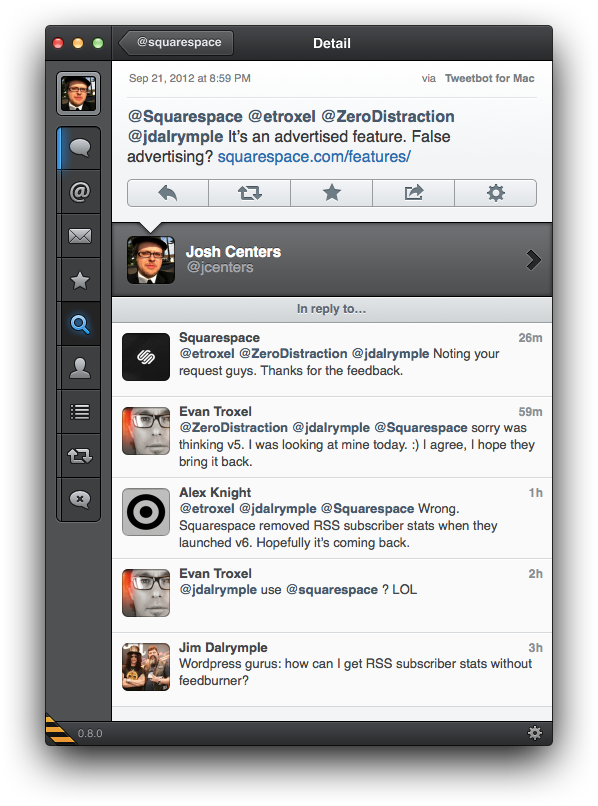Open @etroxel mention in main tweet
Viewport: 598px width, 806px height.
click(x=282, y=117)
